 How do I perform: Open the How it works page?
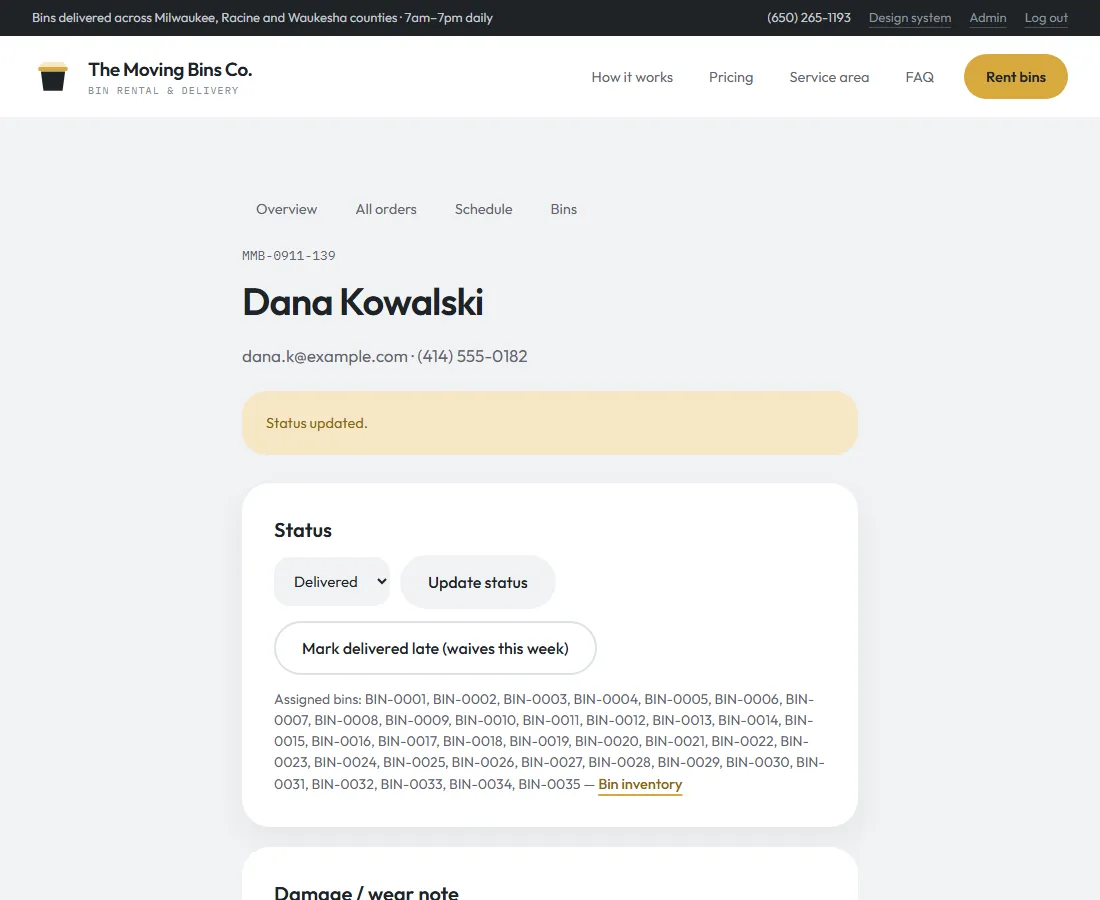[x=632, y=77]
